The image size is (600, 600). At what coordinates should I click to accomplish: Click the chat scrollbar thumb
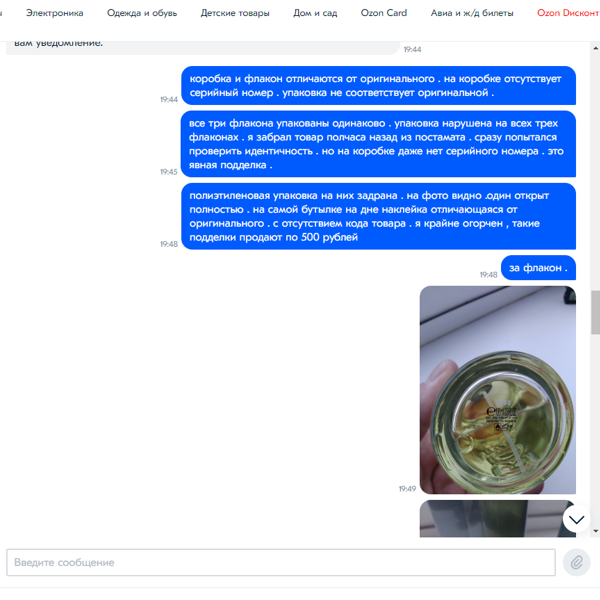[x=595, y=312]
